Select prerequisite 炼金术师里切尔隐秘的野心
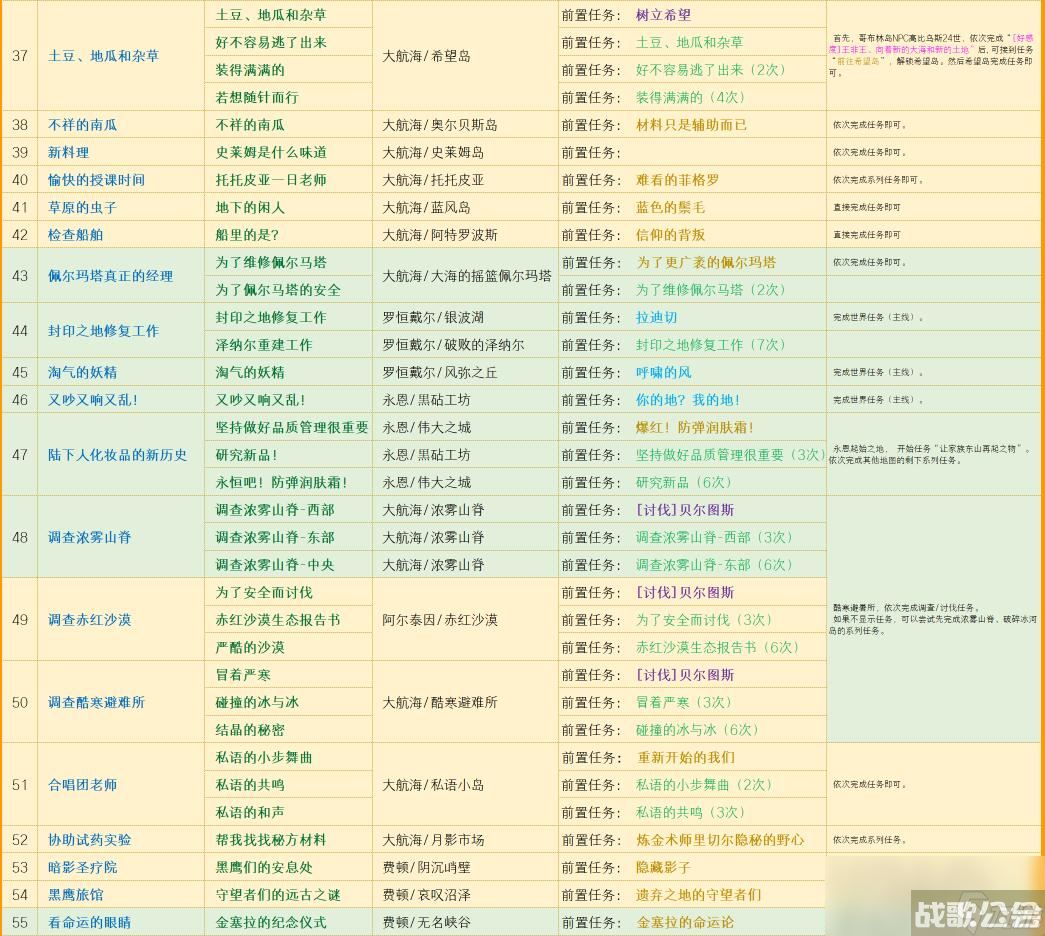Viewport: 1045px width, 936px height. (x=722, y=840)
